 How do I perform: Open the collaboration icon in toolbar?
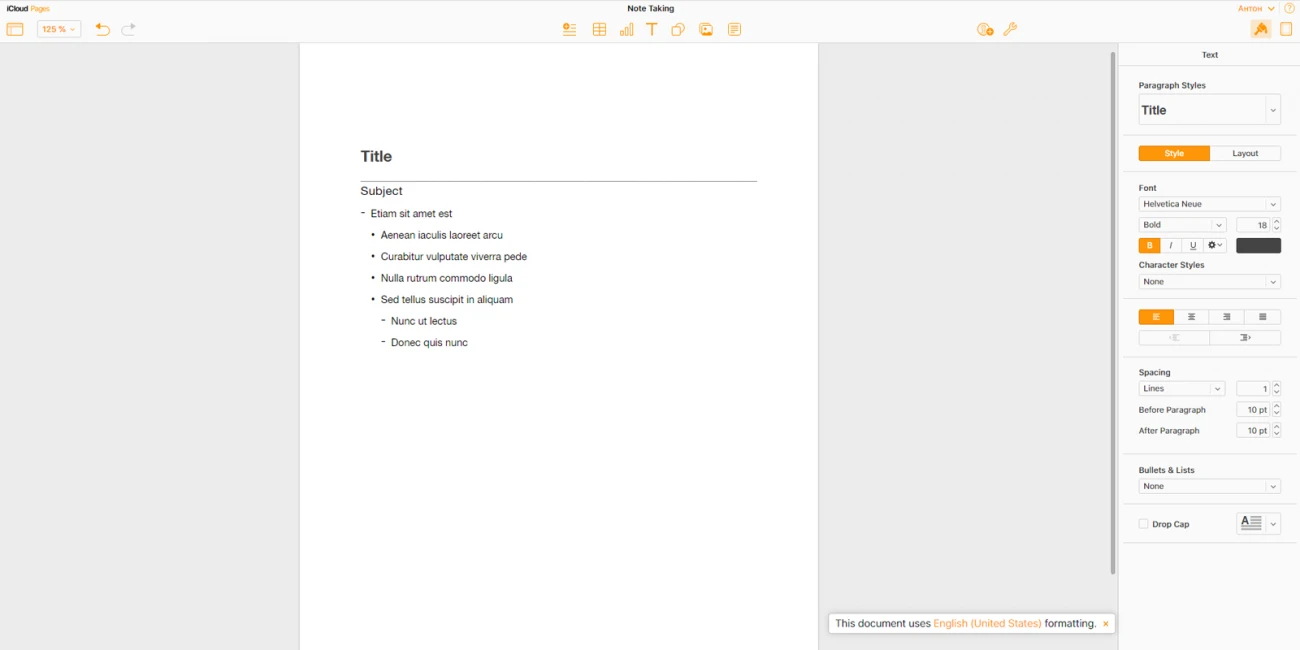(985, 30)
